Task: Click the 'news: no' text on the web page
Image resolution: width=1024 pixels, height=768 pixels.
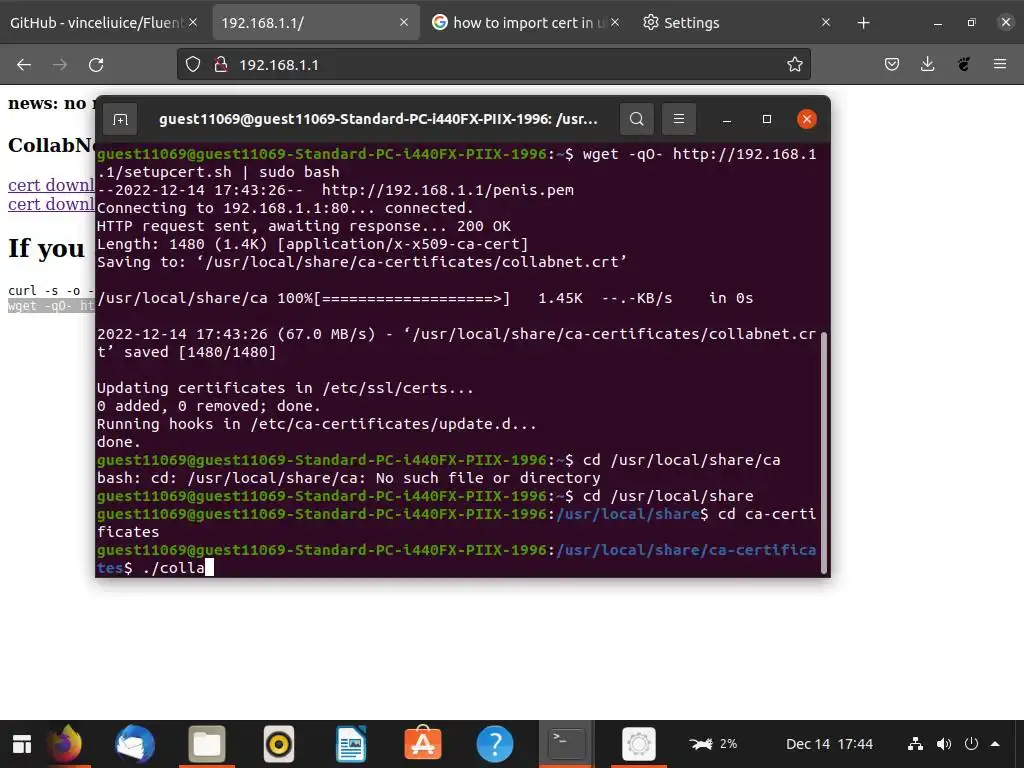Action: (47, 103)
